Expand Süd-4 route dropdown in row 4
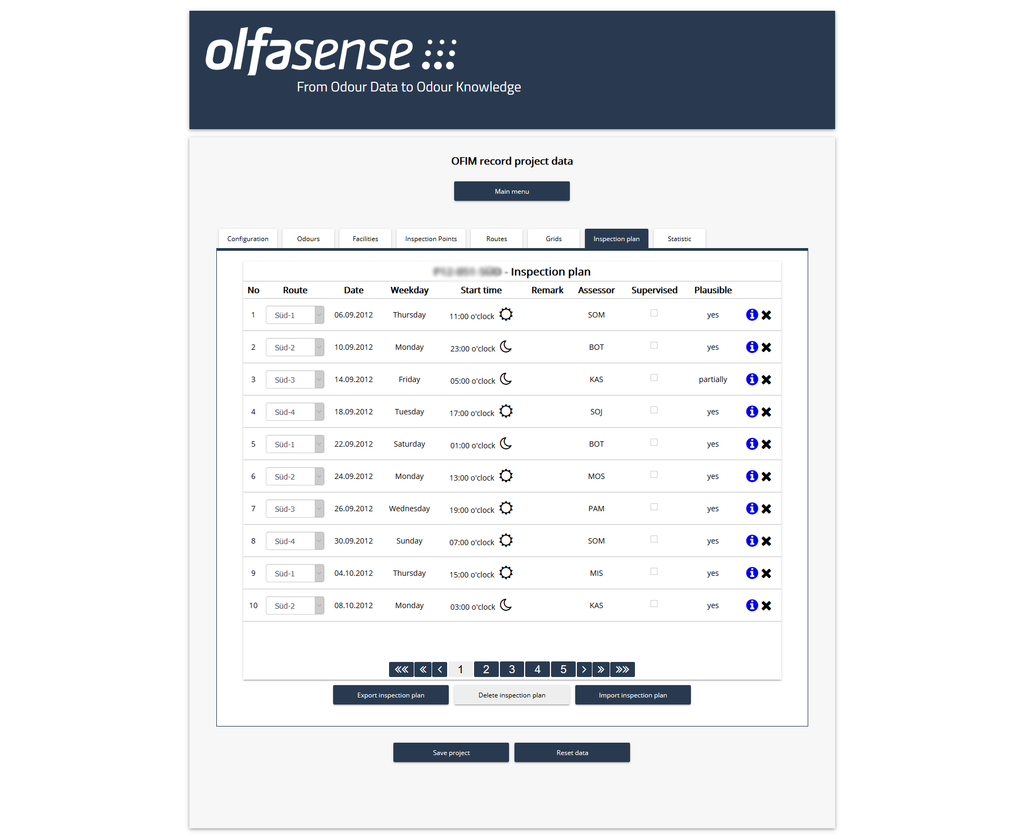This screenshot has height=839, width=1024. [295, 412]
